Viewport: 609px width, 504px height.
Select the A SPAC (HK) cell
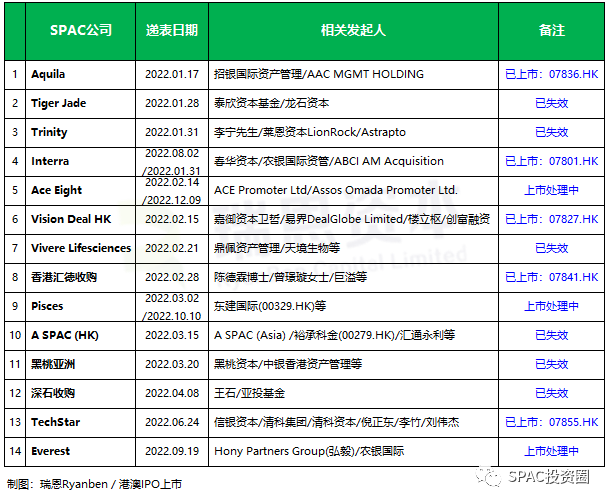point(80,335)
